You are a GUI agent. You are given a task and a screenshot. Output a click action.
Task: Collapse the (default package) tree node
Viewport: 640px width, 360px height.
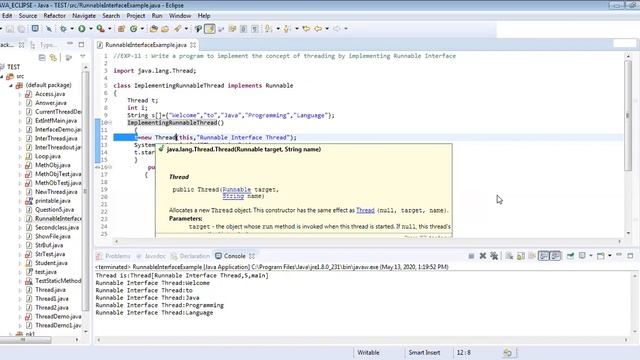pyautogui.click(x=11, y=85)
